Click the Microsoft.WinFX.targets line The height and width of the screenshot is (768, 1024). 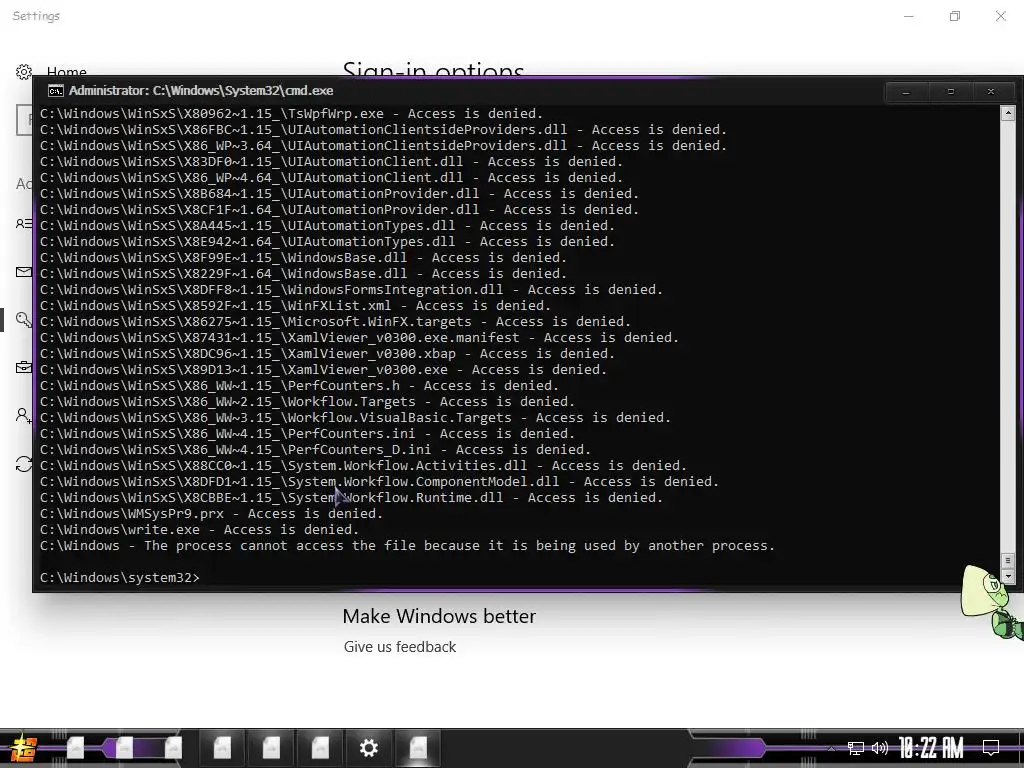click(335, 321)
